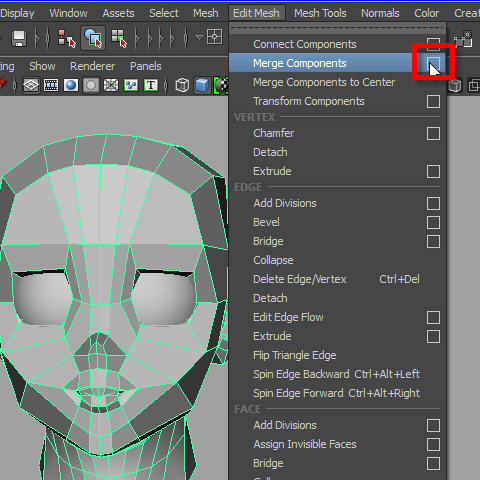The image size is (480, 480).
Task: Click the snap/grid crosshair icon in status line
Action: [214, 37]
